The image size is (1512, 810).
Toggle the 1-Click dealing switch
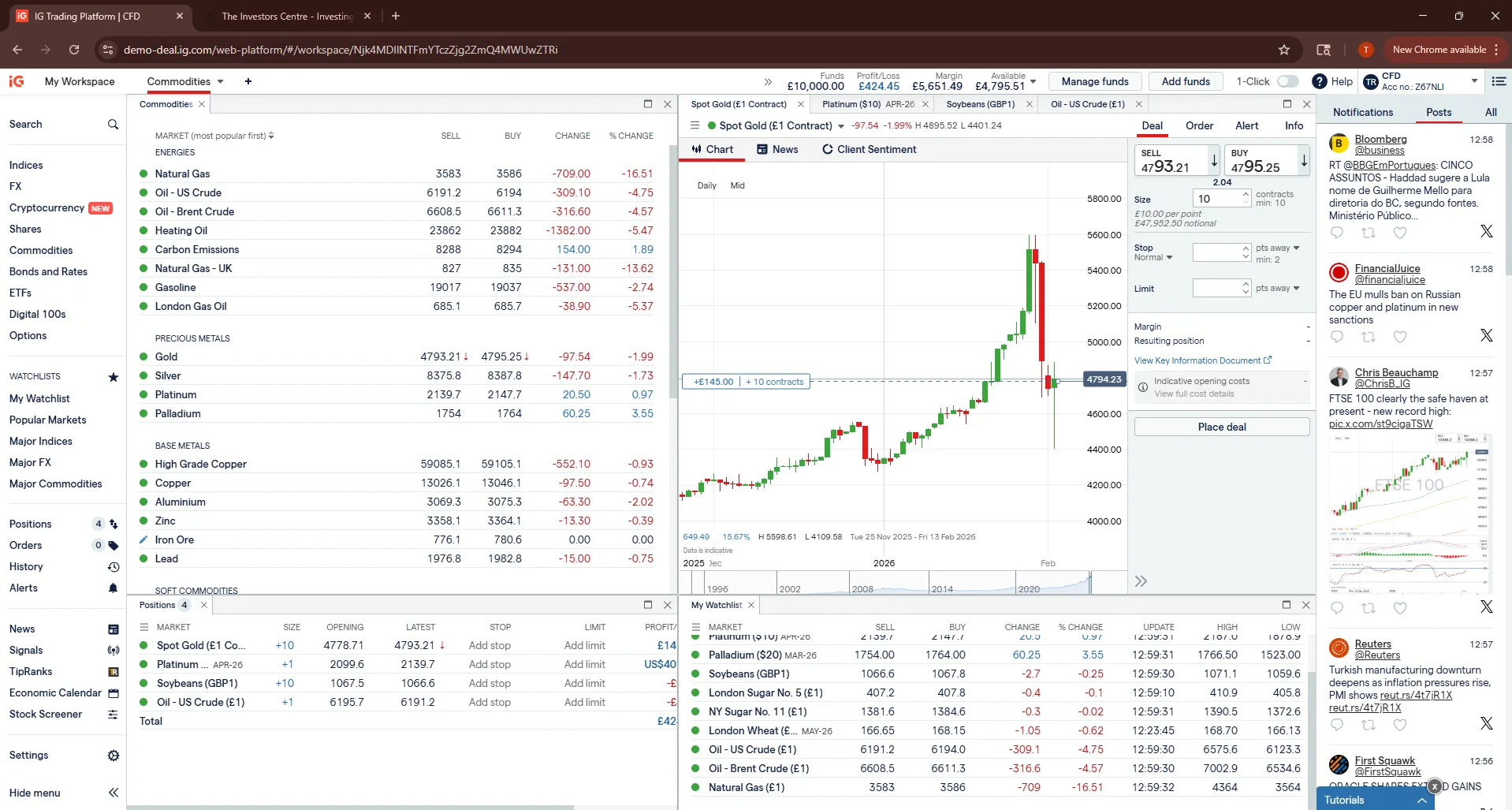click(1287, 81)
